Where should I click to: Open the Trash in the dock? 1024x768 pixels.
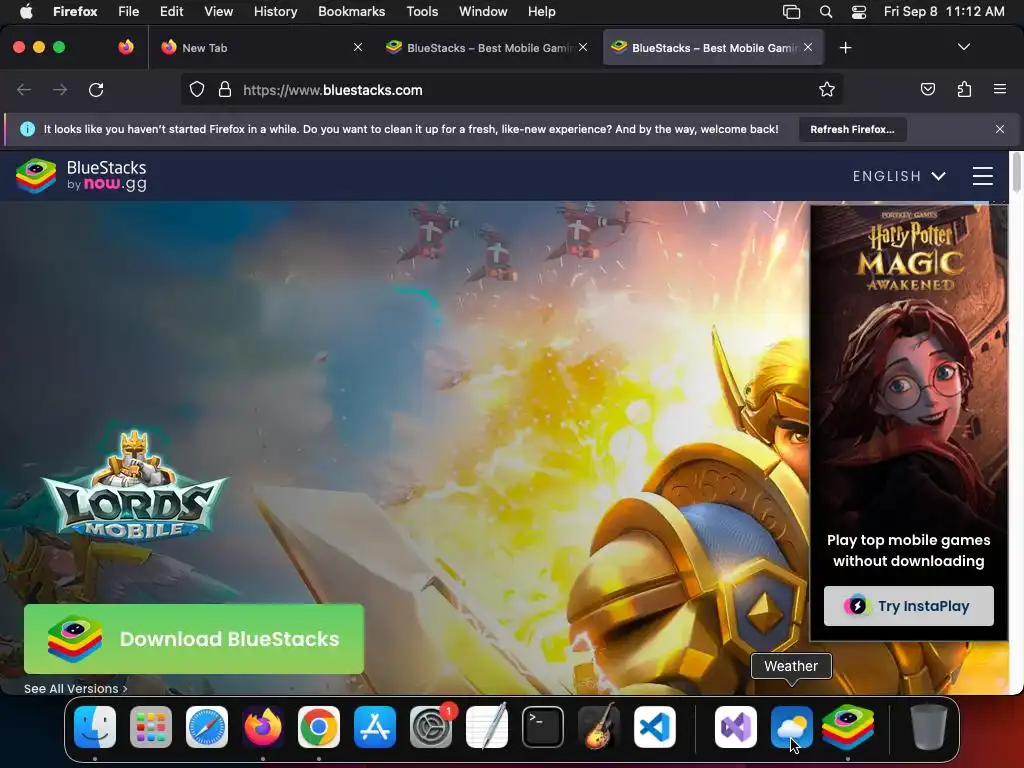(x=929, y=727)
